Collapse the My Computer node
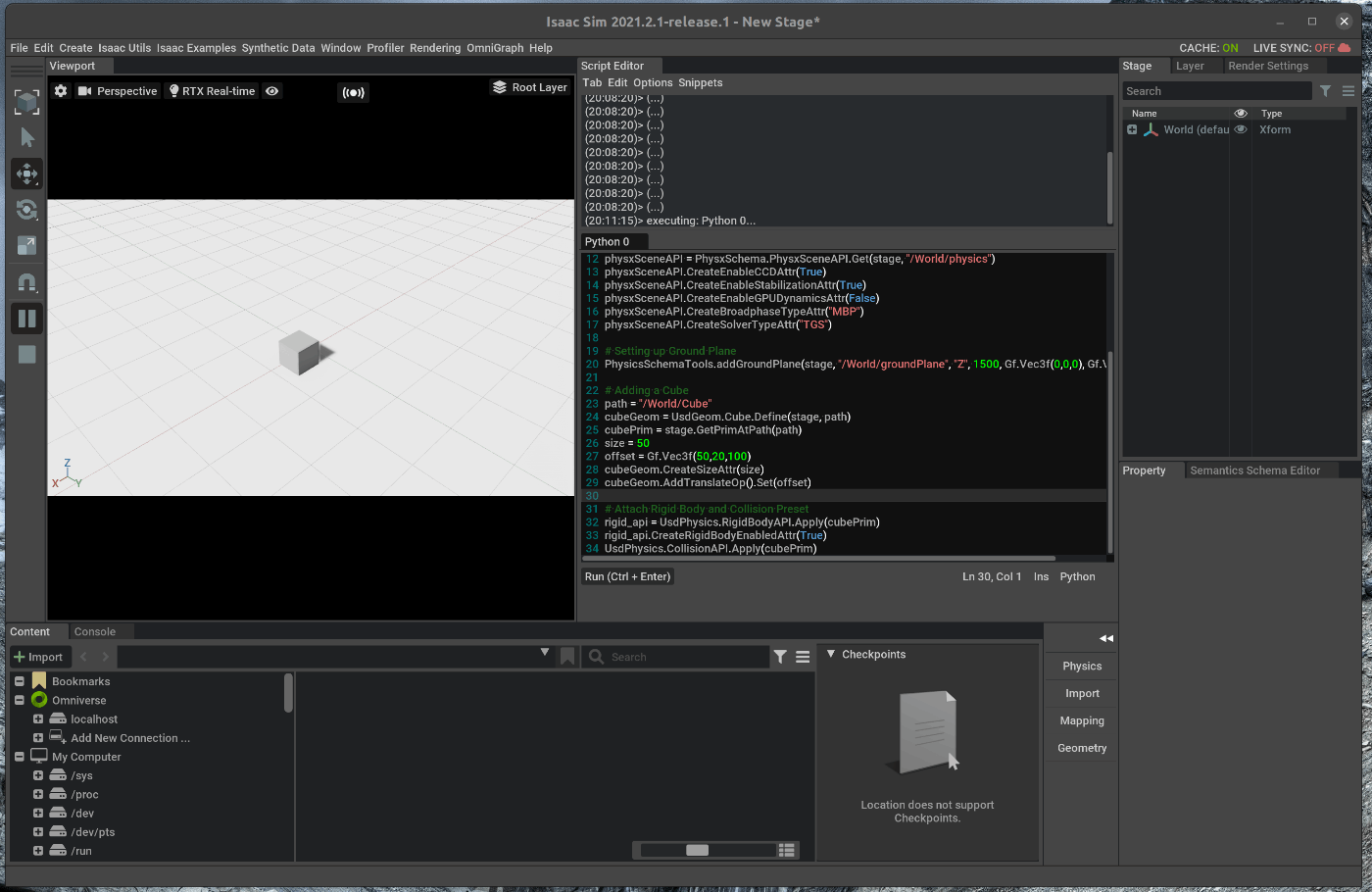This screenshot has height=892, width=1372. point(20,757)
